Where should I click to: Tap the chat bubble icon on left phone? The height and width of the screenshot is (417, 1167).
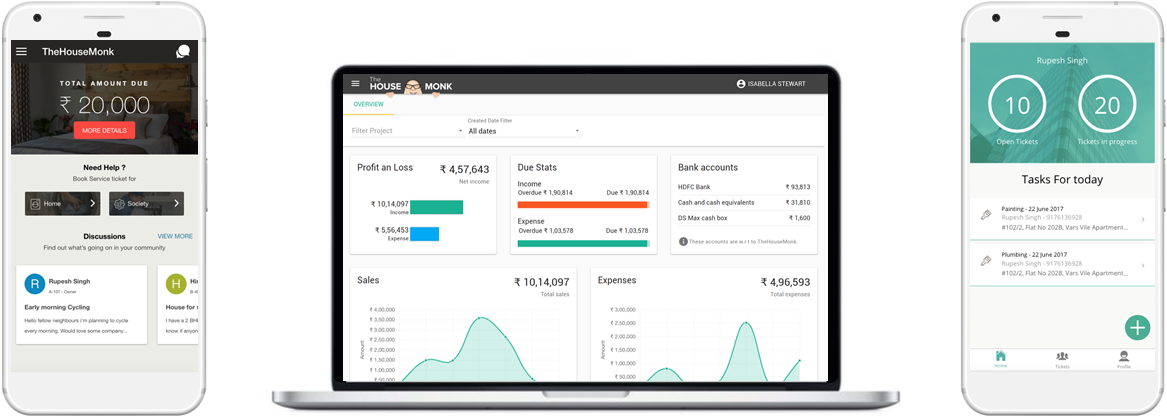coord(183,51)
